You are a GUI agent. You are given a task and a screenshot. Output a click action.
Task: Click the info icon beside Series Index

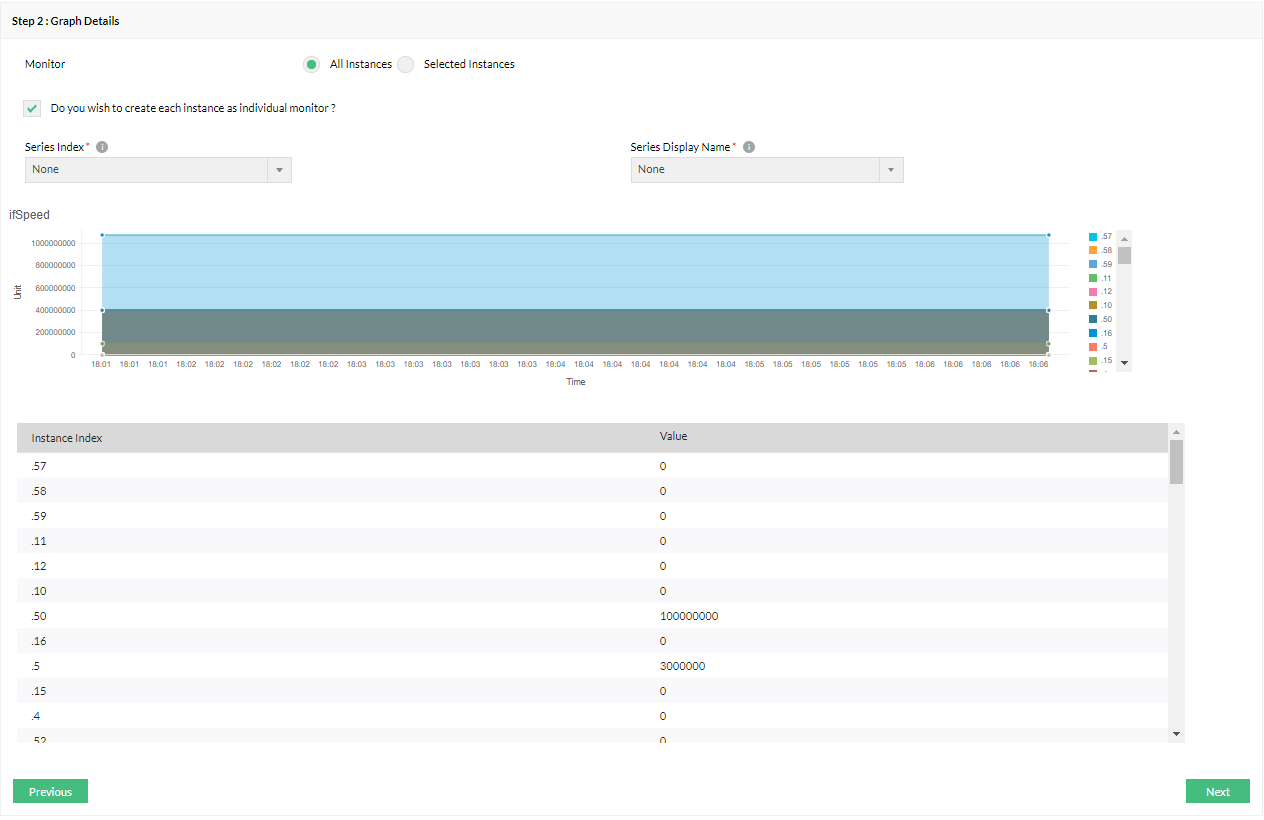pyautogui.click(x=102, y=147)
